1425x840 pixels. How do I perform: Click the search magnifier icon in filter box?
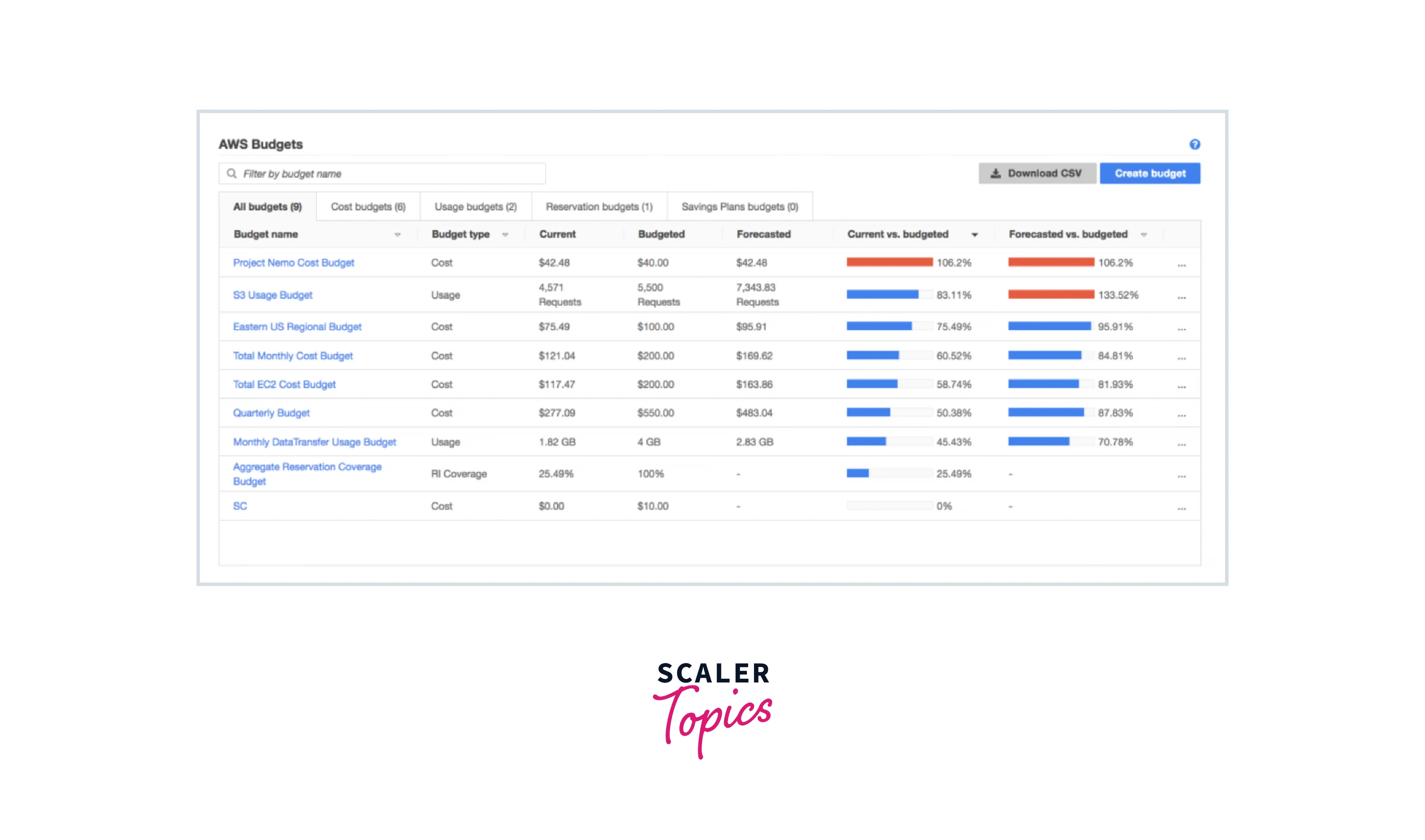click(x=231, y=173)
